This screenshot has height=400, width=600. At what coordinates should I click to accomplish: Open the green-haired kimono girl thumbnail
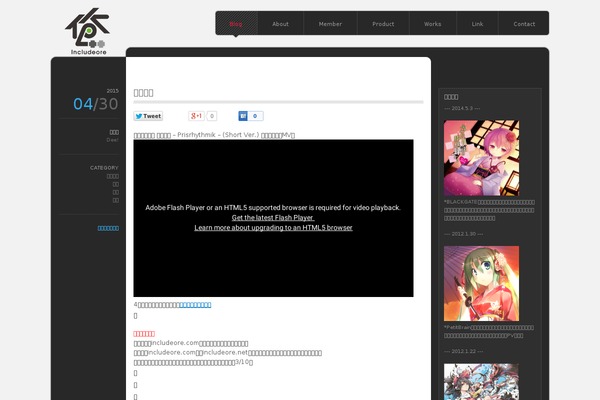(481, 283)
